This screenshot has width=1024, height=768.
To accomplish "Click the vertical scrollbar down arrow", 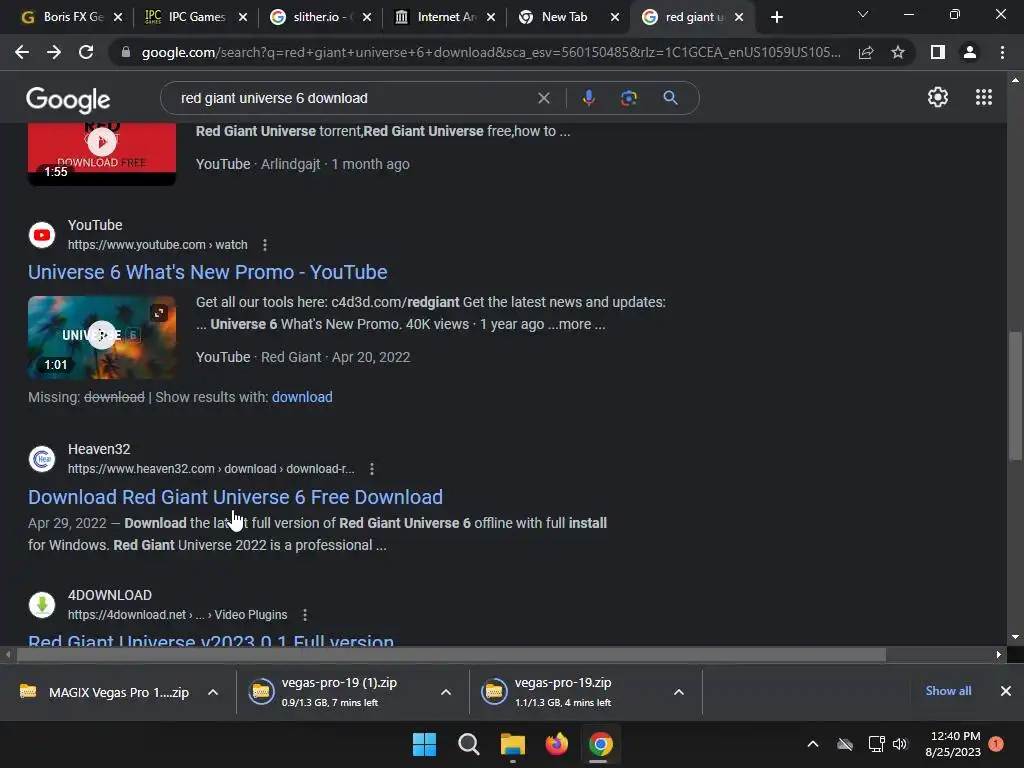I will 1015,637.
